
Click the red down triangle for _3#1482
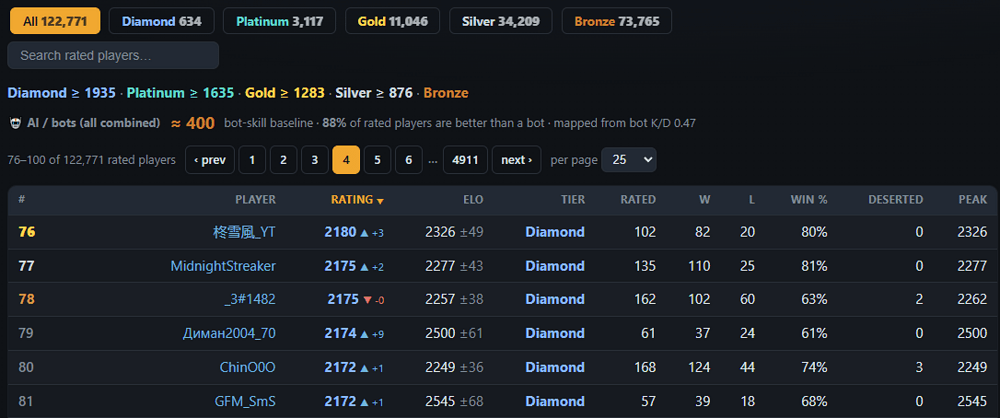(367, 300)
